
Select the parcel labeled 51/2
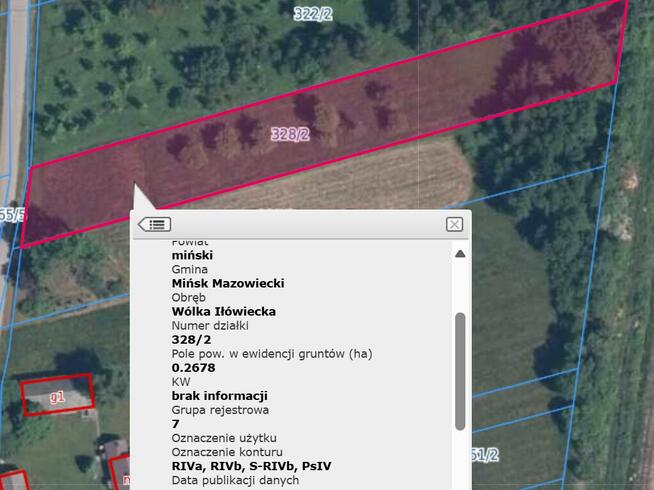click(483, 455)
